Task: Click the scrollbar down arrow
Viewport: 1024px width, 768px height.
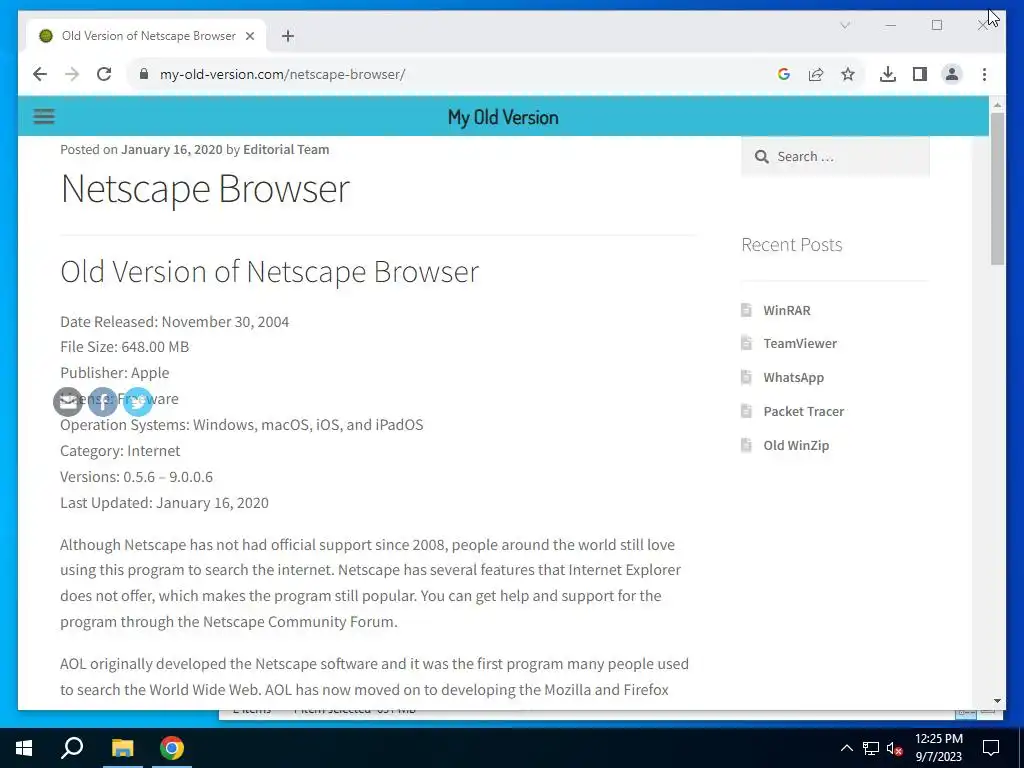Action: (997, 701)
